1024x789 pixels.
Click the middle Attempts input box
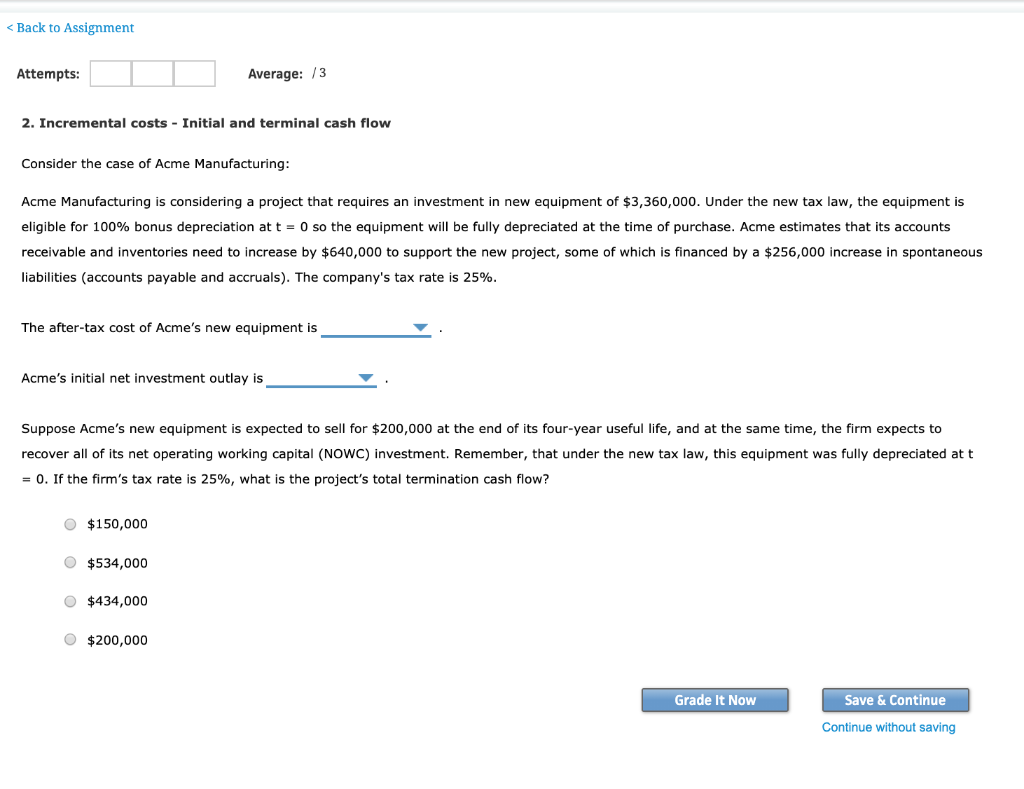(152, 73)
